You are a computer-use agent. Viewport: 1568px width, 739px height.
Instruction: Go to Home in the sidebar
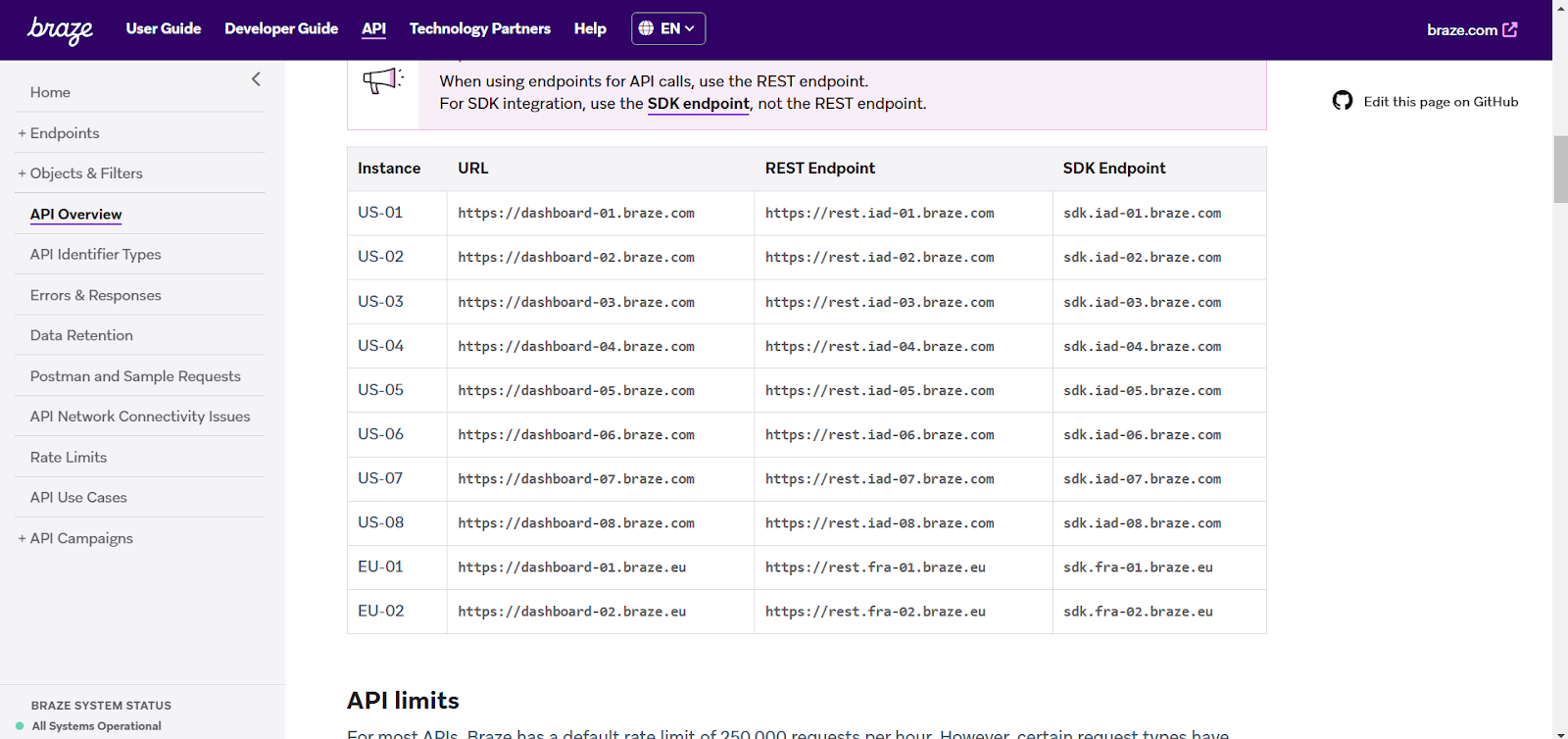pyautogui.click(x=50, y=92)
